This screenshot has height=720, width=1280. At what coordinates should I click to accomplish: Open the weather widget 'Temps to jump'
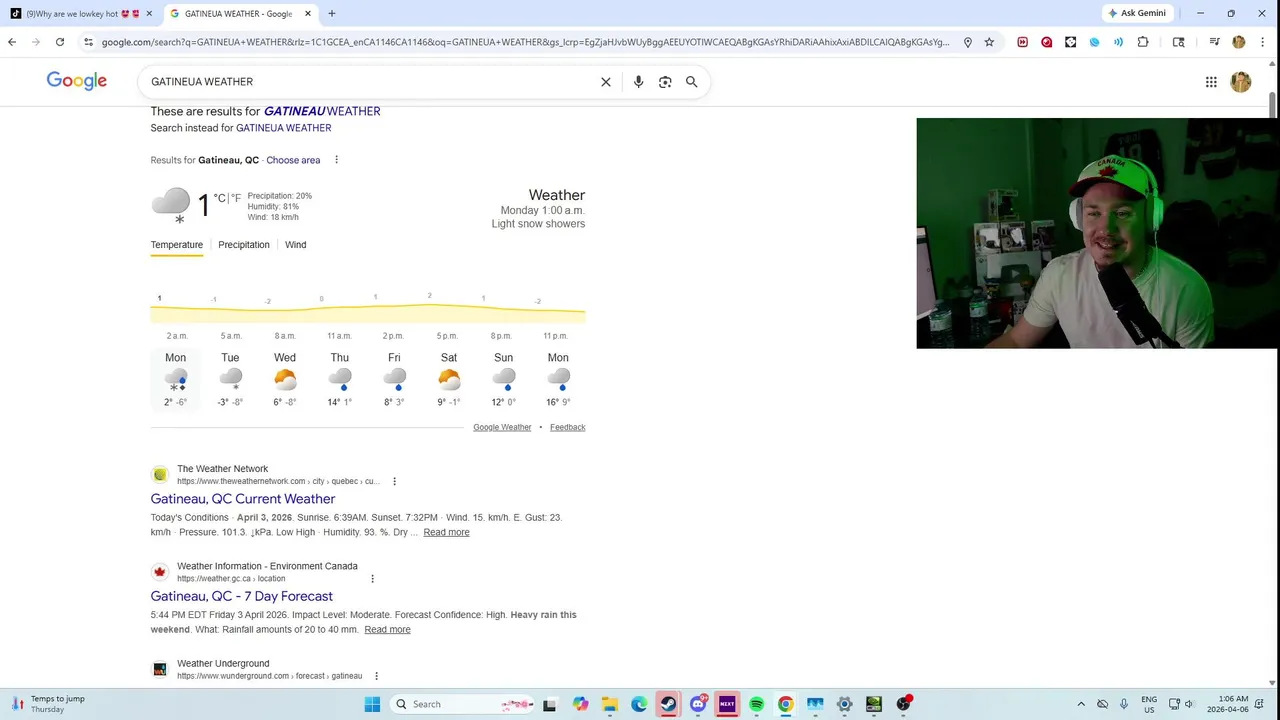[x=48, y=704]
